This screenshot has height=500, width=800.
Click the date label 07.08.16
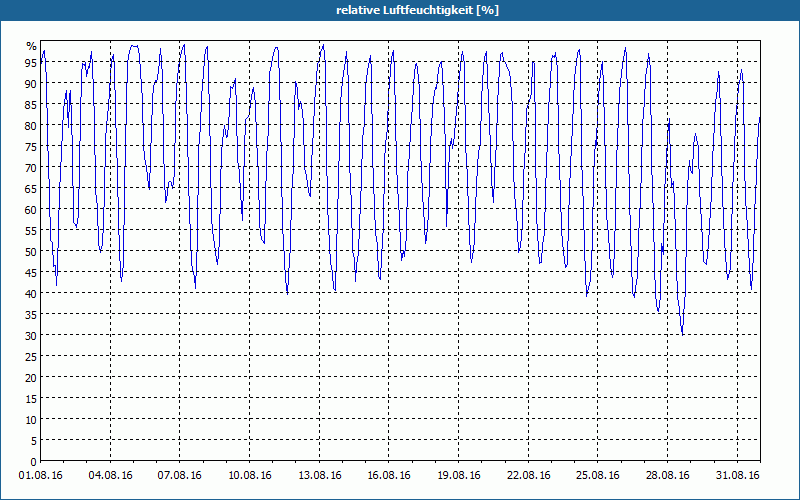tap(180, 476)
